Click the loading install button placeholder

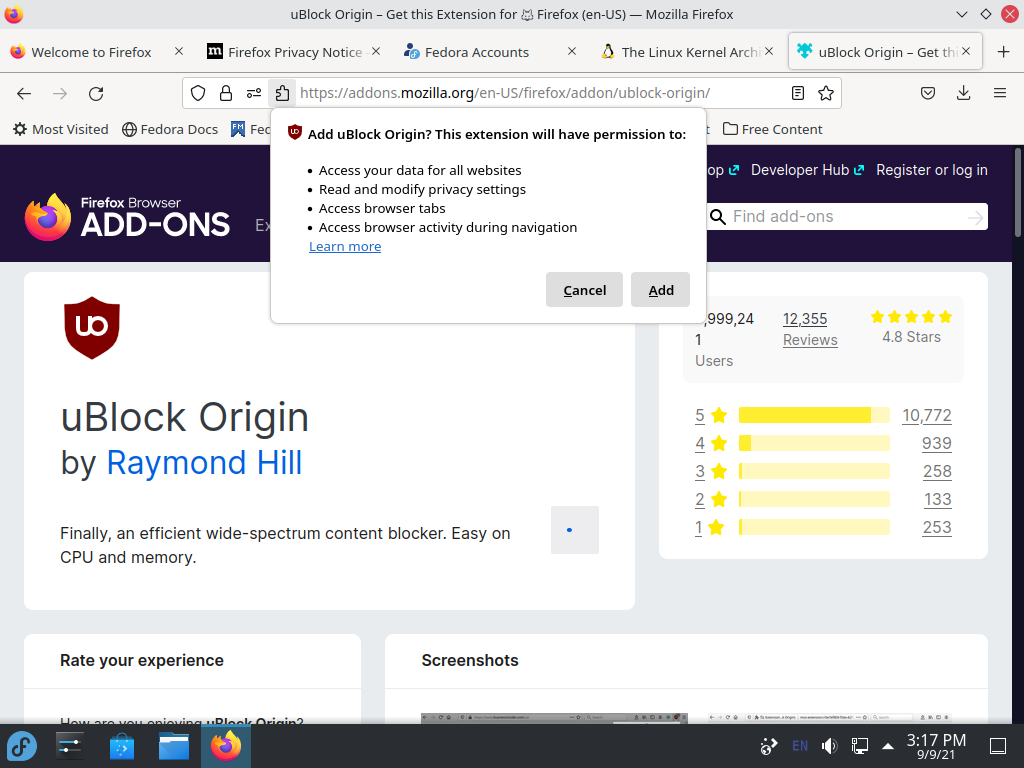click(x=575, y=530)
